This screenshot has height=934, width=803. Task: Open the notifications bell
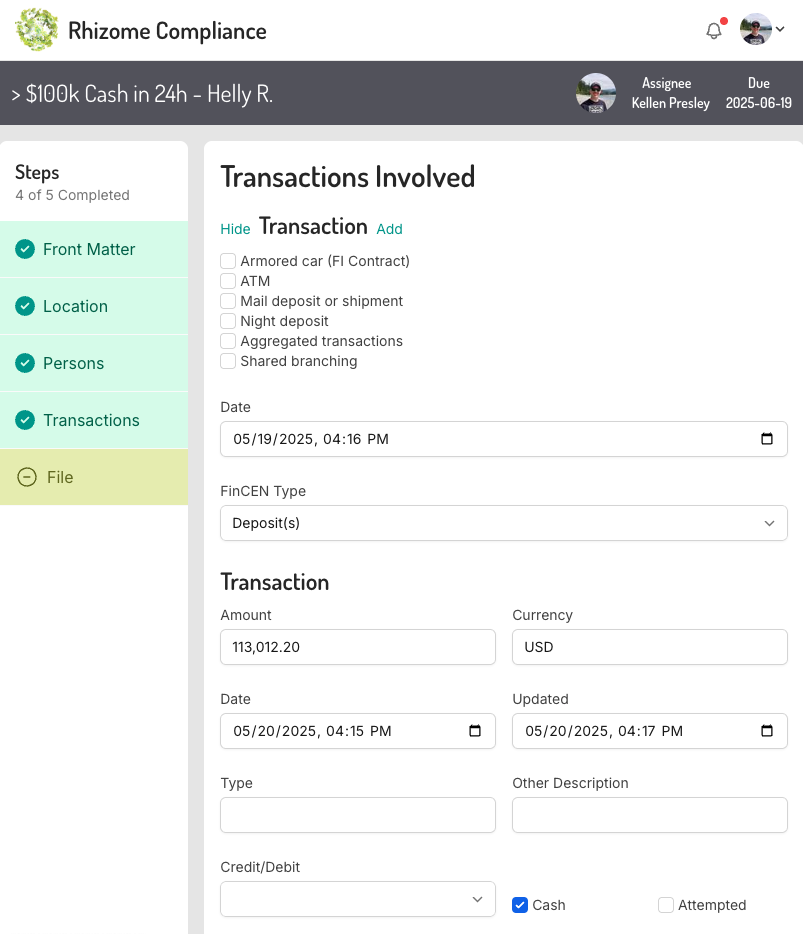(714, 30)
